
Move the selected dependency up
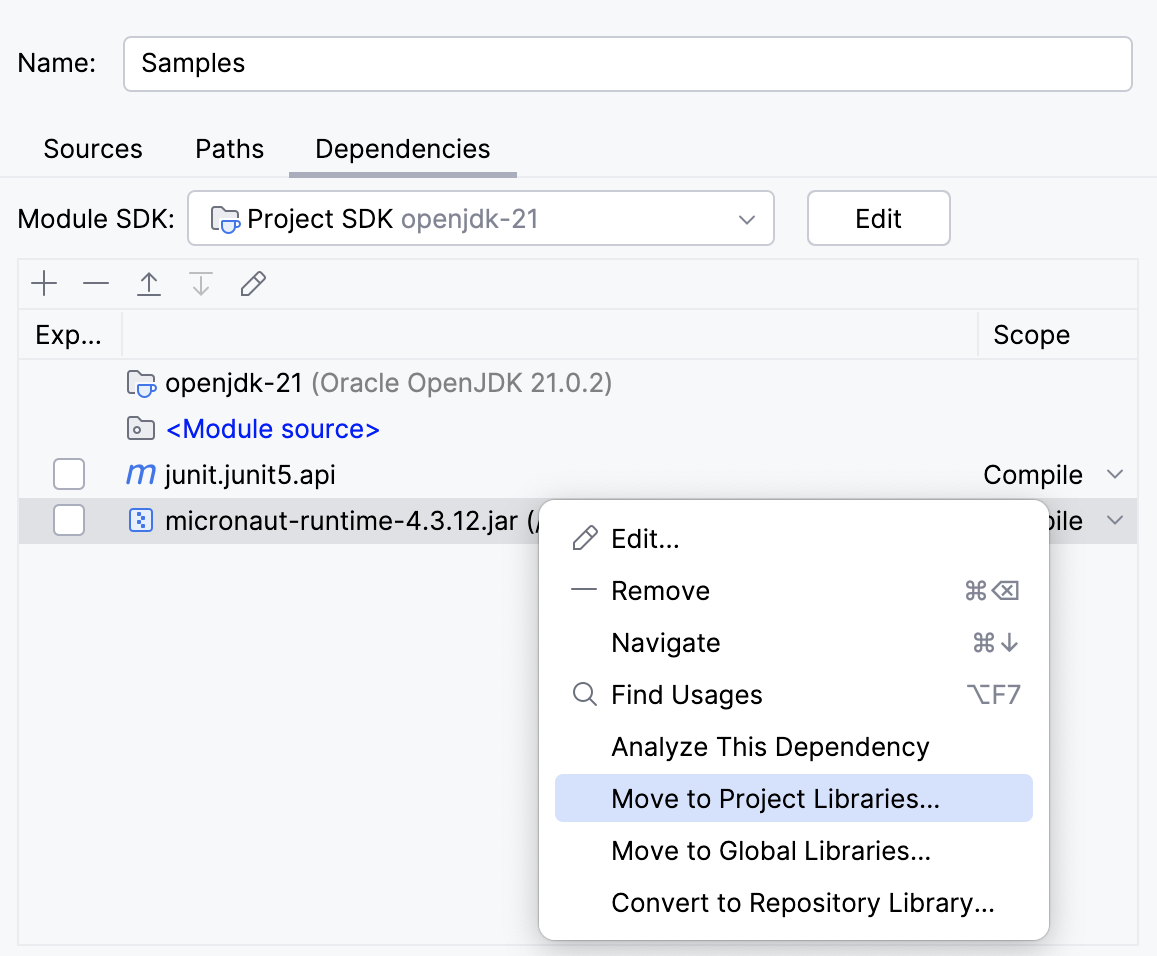(148, 284)
